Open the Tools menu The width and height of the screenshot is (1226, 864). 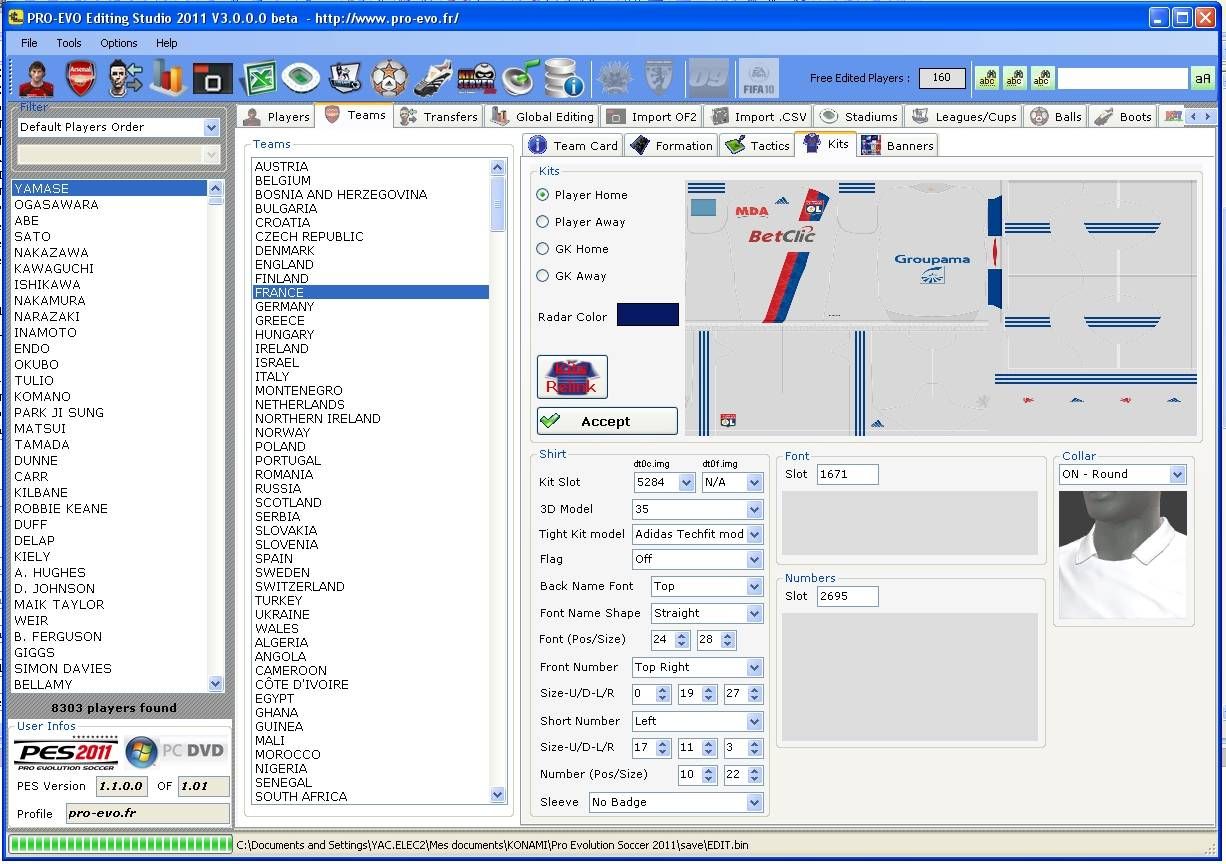click(69, 43)
